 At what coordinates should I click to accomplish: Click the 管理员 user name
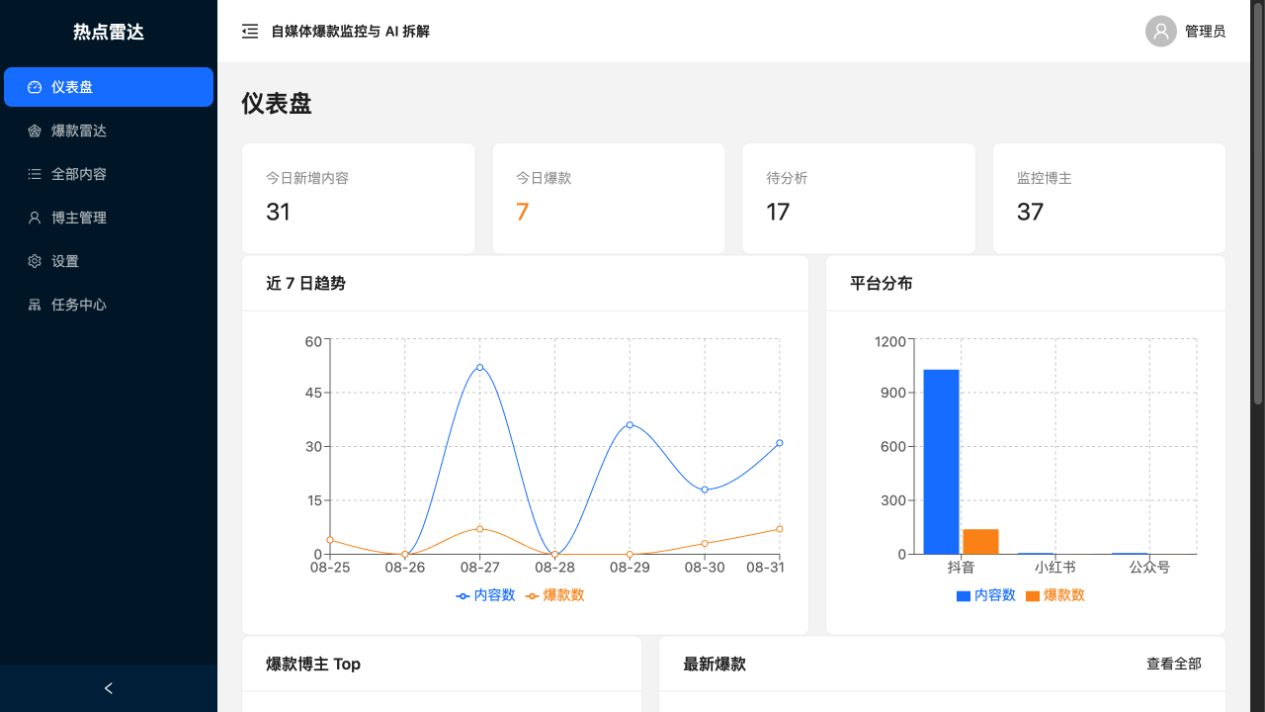pos(1205,31)
